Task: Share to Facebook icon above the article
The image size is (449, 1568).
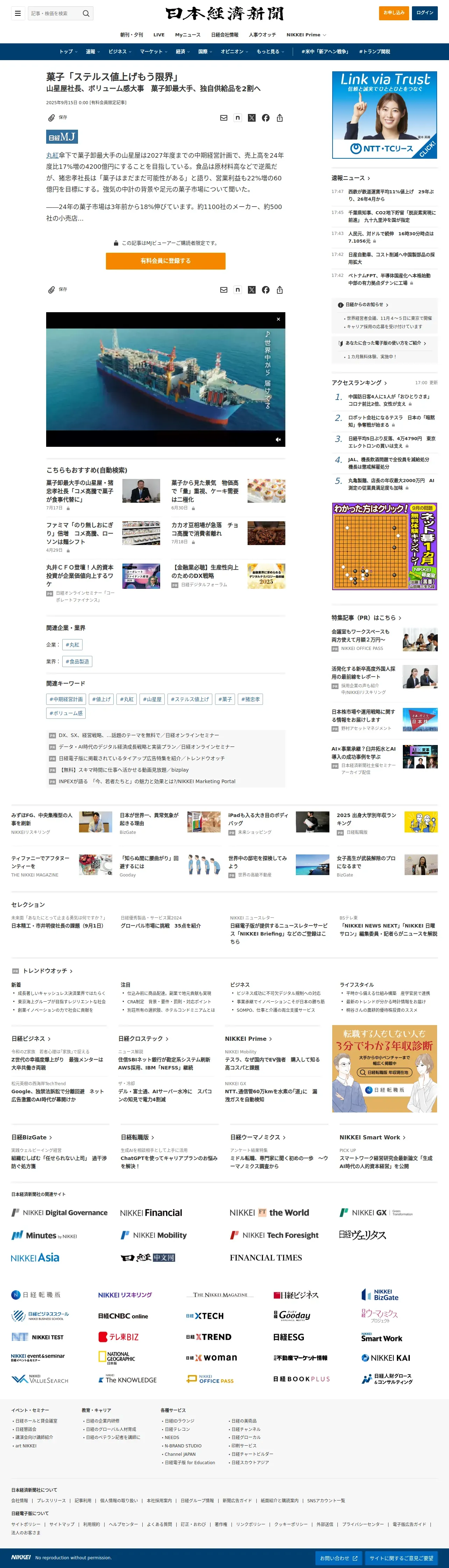Action: (x=266, y=118)
